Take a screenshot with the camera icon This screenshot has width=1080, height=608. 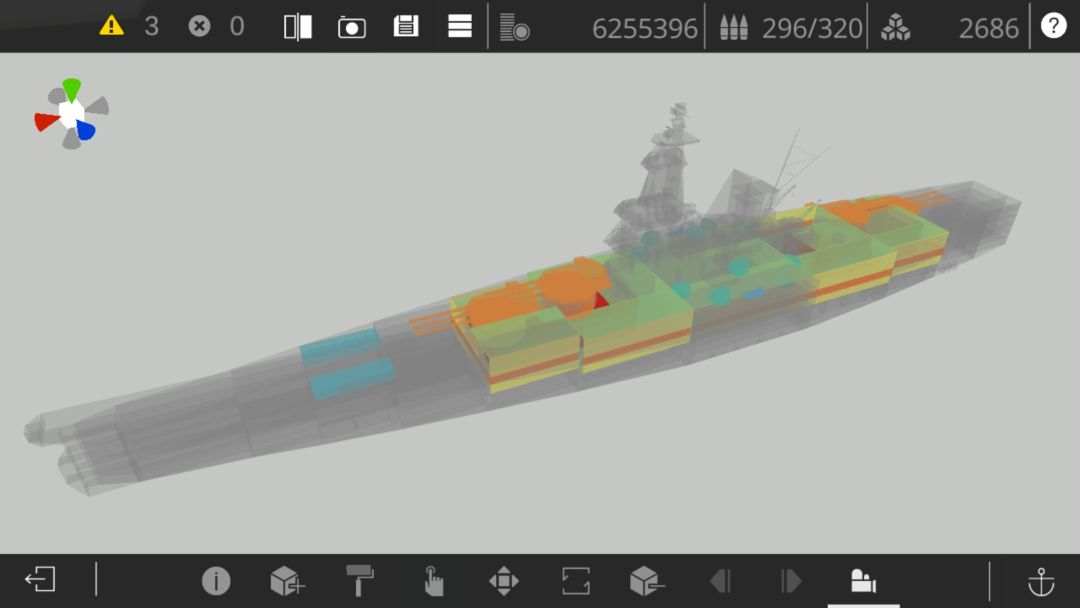tap(352, 28)
